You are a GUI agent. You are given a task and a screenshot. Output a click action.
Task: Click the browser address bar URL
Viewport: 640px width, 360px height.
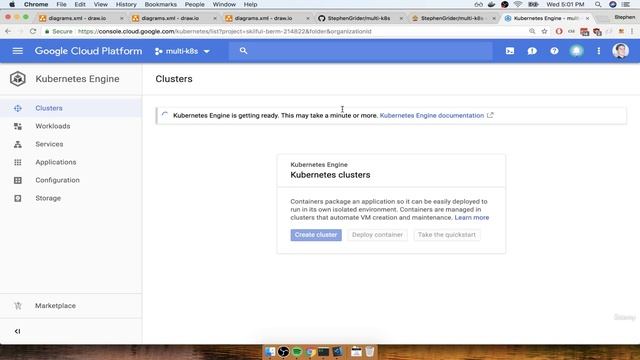tap(224, 31)
